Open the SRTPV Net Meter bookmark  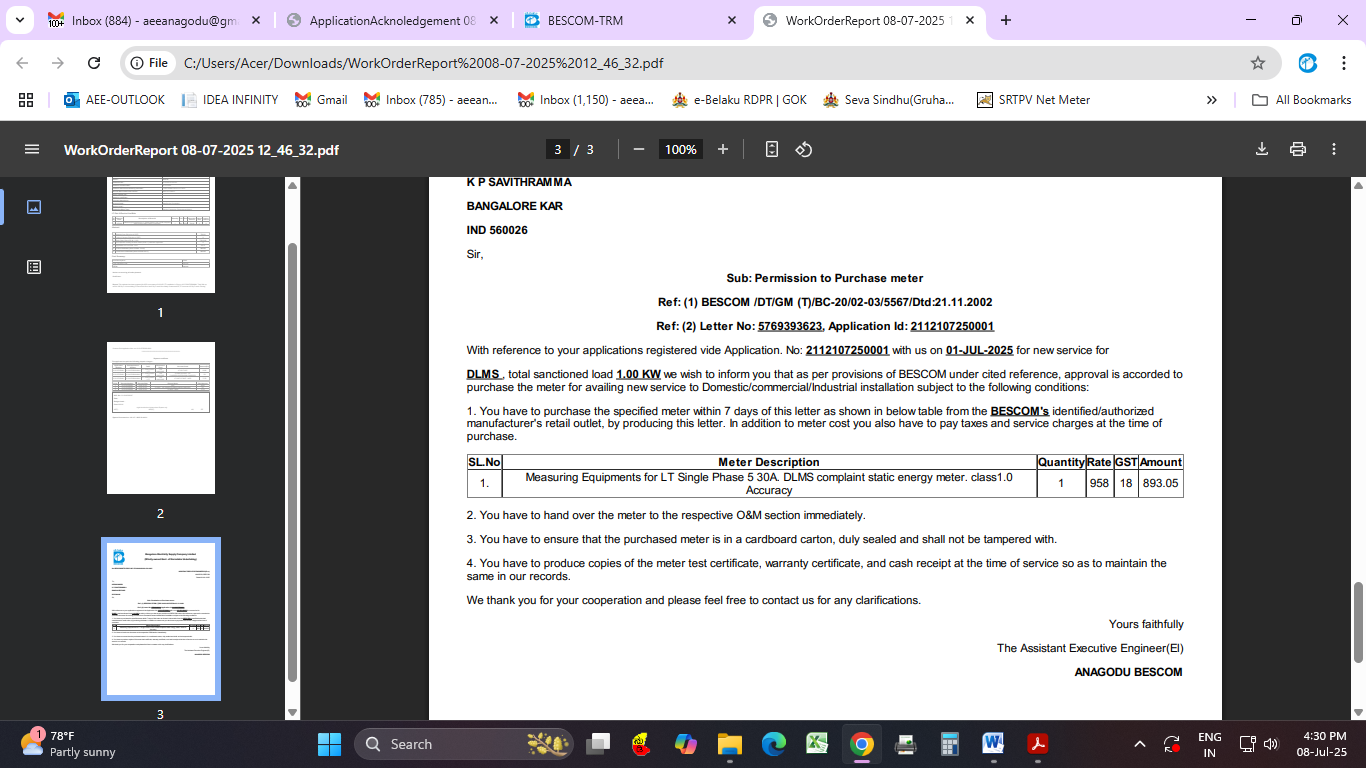tap(1033, 100)
